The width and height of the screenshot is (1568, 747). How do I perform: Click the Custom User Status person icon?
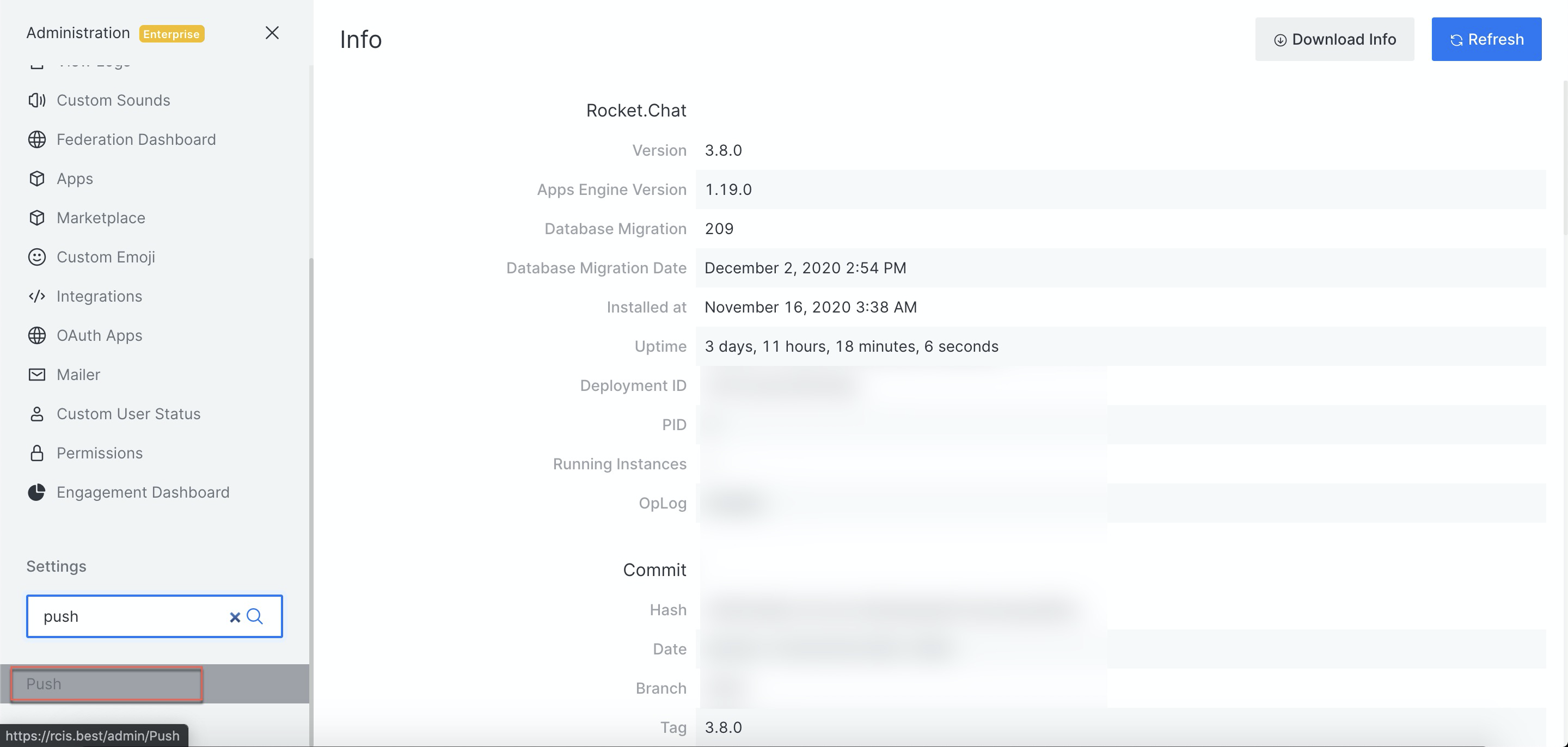36,414
